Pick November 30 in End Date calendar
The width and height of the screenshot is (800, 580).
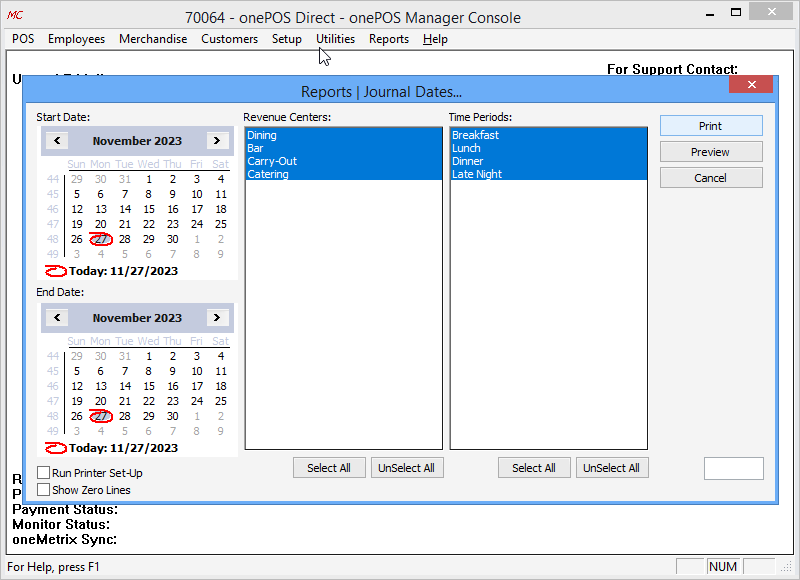[x=172, y=416]
